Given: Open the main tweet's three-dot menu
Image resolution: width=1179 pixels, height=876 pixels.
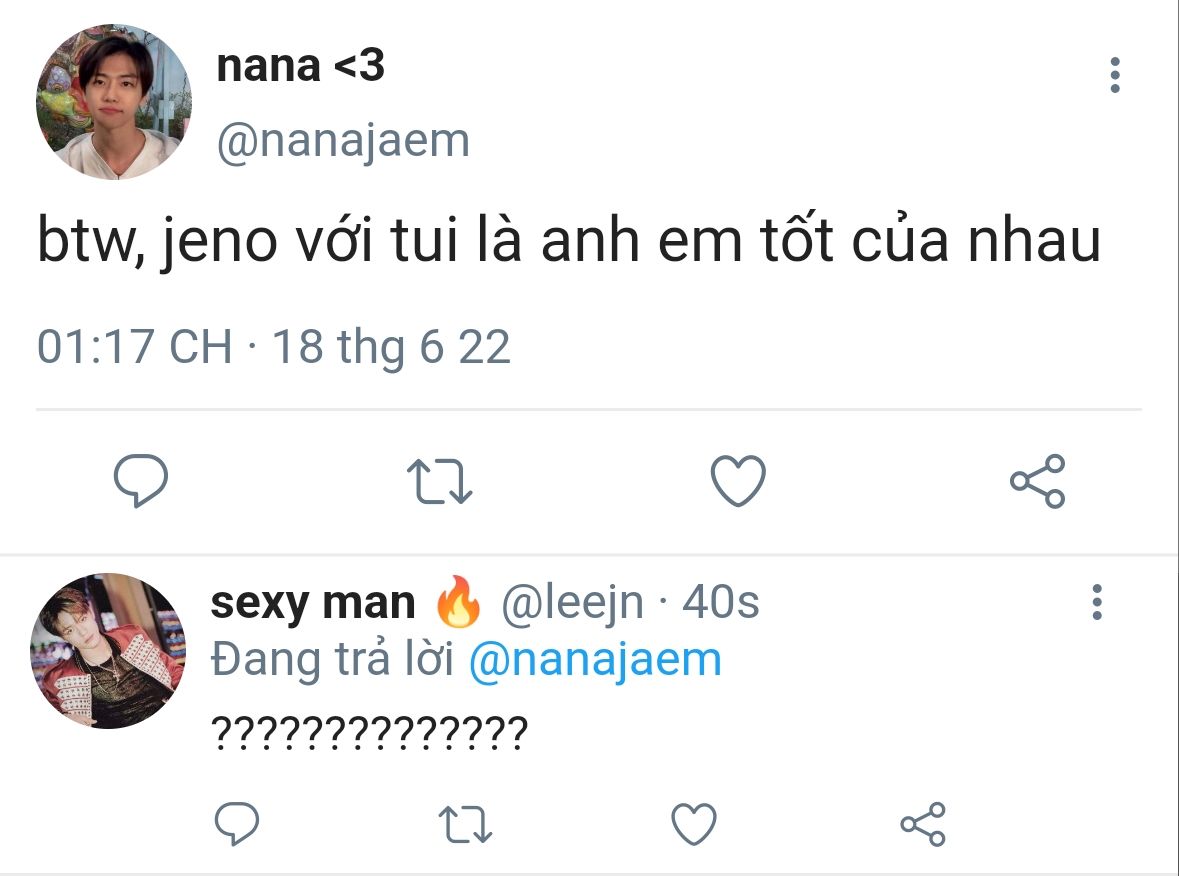Looking at the screenshot, I should pos(1115,76).
